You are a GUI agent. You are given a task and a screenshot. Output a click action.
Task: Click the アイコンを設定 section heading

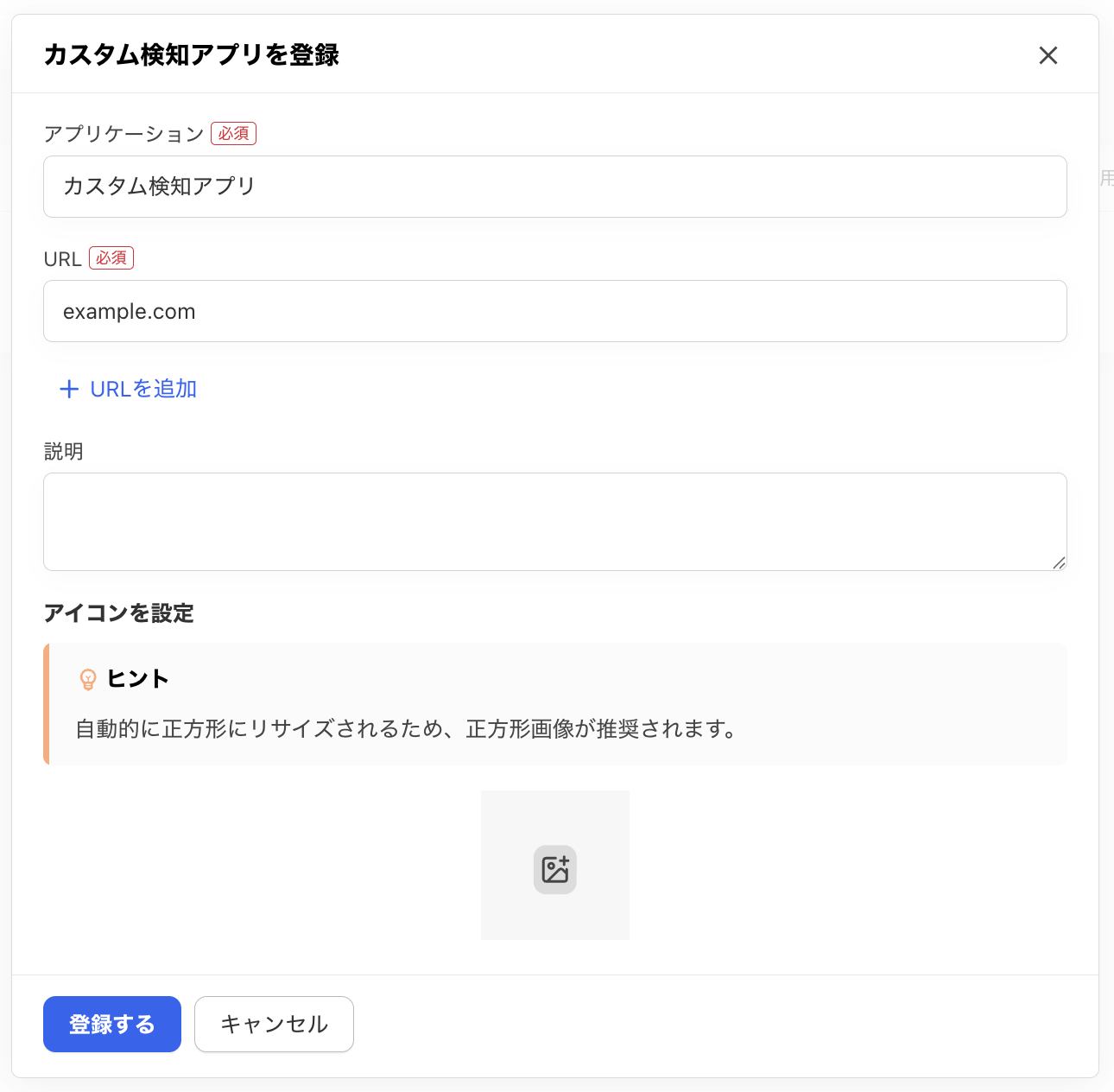click(119, 613)
